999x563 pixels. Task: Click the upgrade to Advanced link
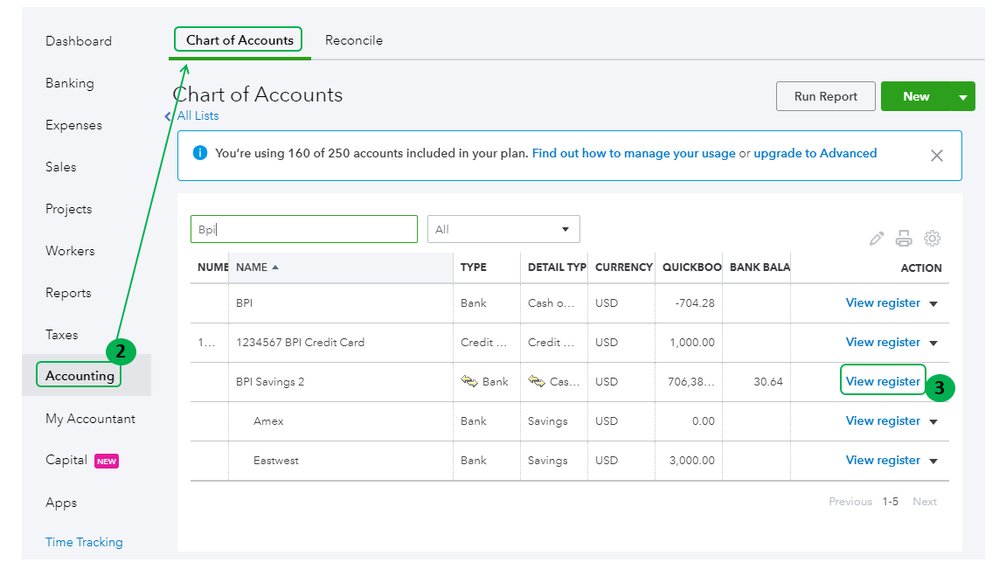coord(814,153)
